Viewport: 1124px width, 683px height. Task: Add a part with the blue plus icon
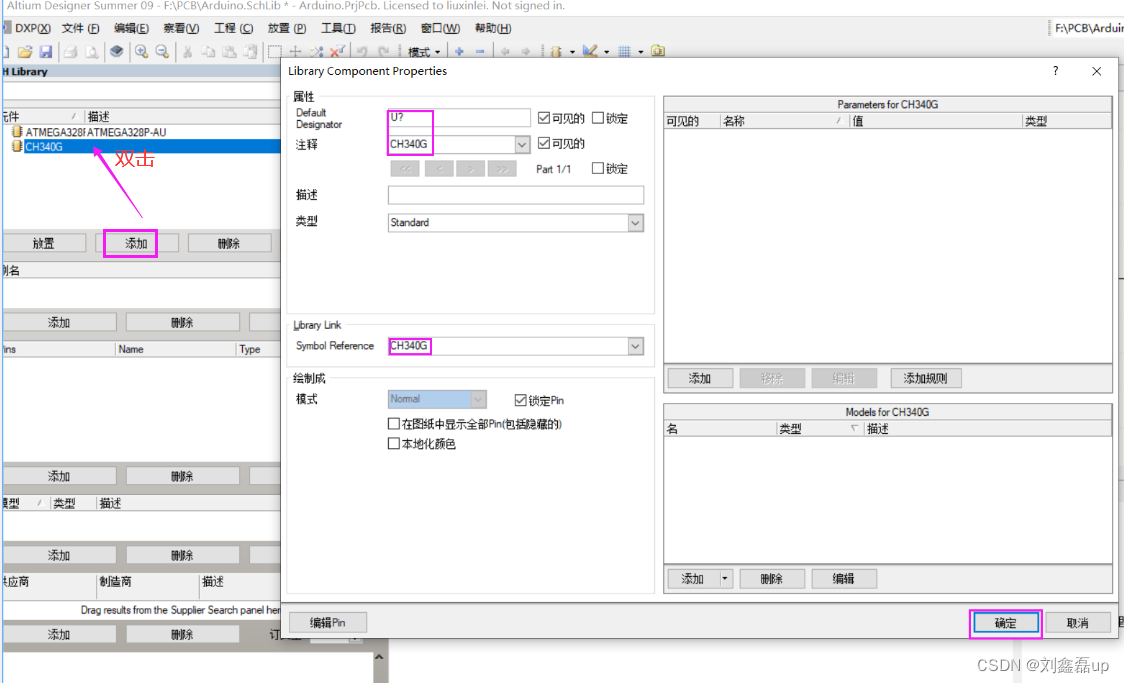point(459,52)
